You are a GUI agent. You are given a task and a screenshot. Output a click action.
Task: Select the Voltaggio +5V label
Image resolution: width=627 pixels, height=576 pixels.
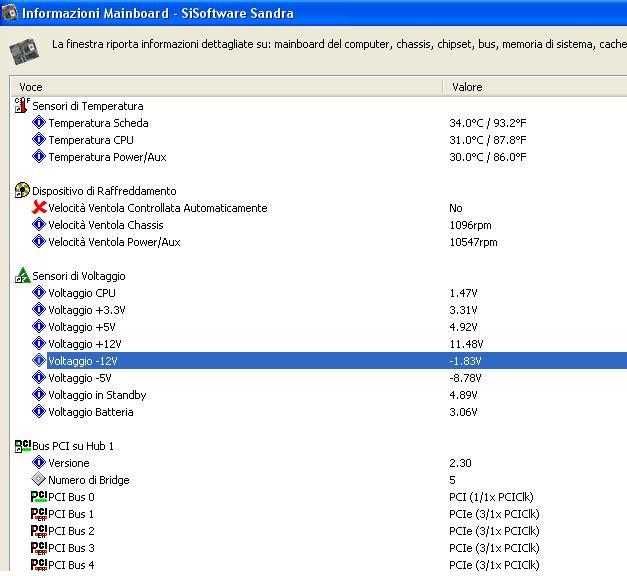82,327
